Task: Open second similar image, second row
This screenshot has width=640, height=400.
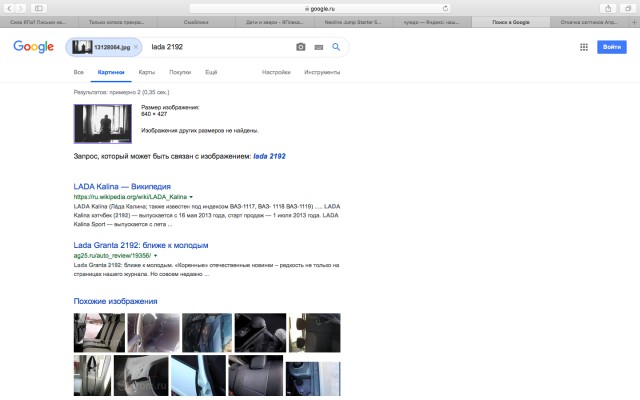Action: [x=141, y=376]
